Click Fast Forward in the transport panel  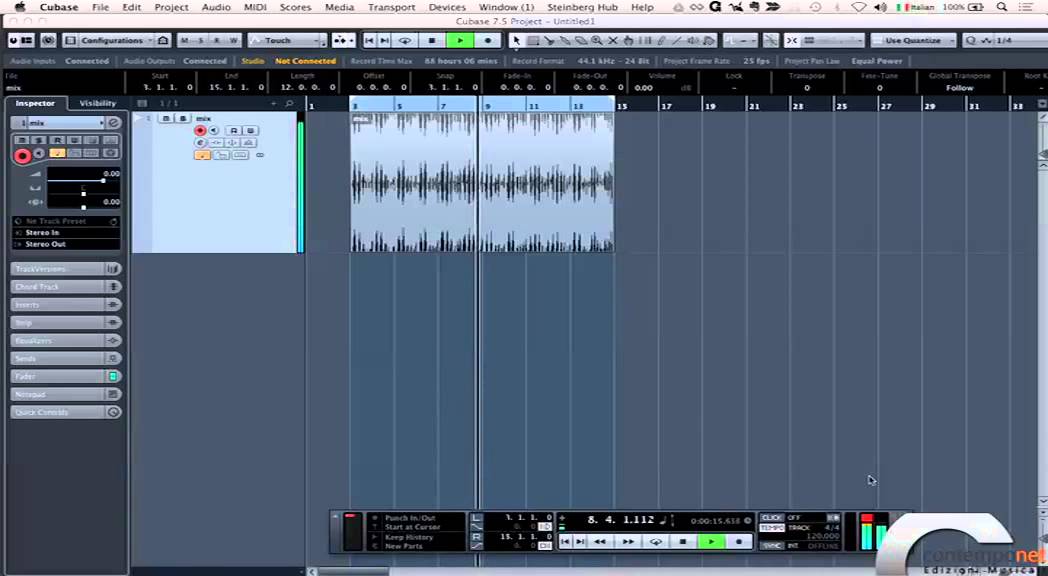[628, 542]
